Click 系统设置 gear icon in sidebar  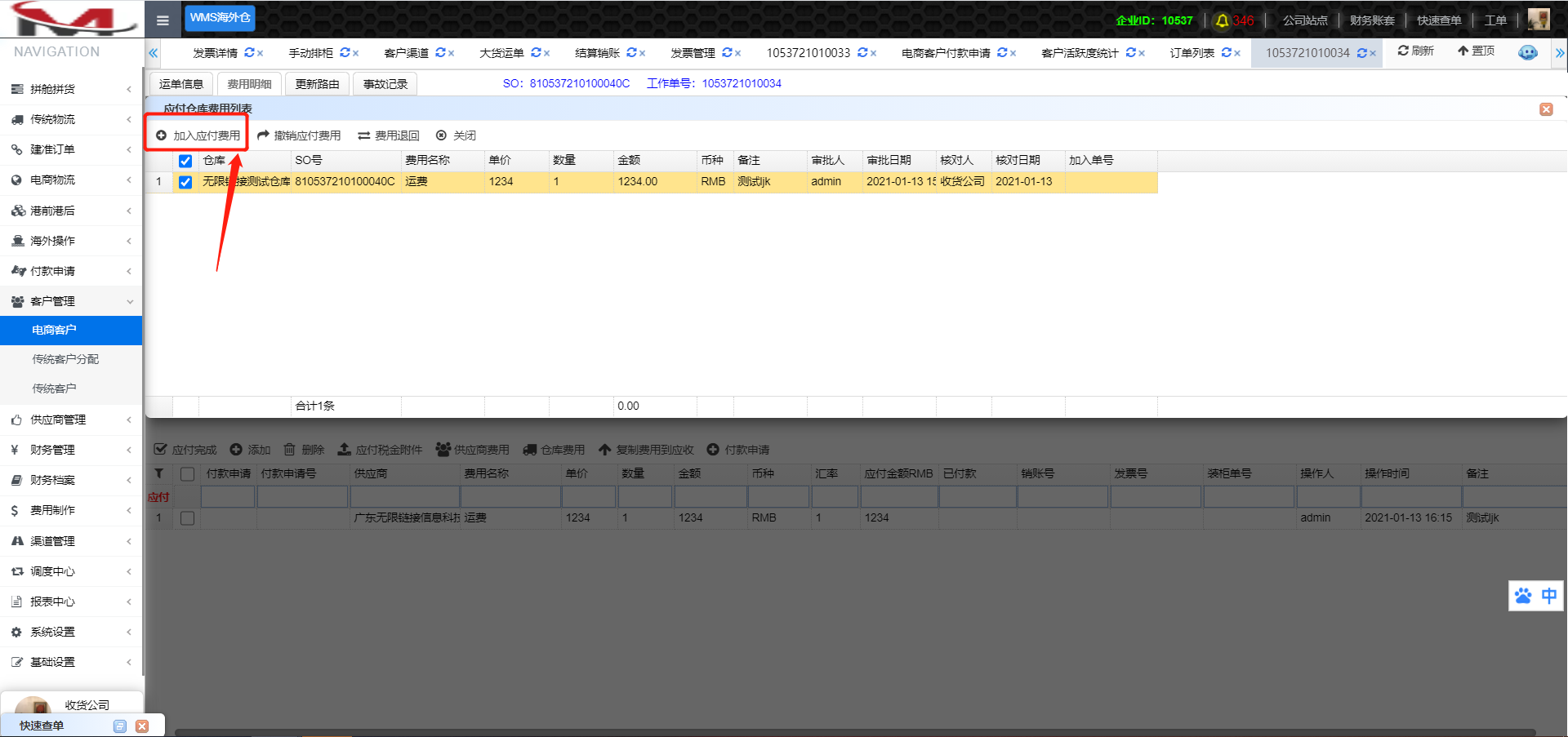click(x=16, y=632)
